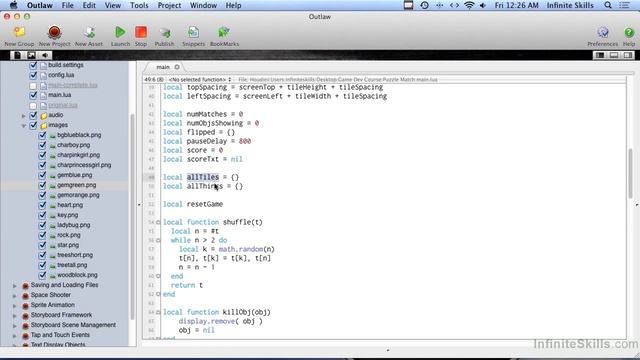Click Infinite Skills user menu
Image resolution: width=640 pixels, height=360 pixels.
(570, 5)
